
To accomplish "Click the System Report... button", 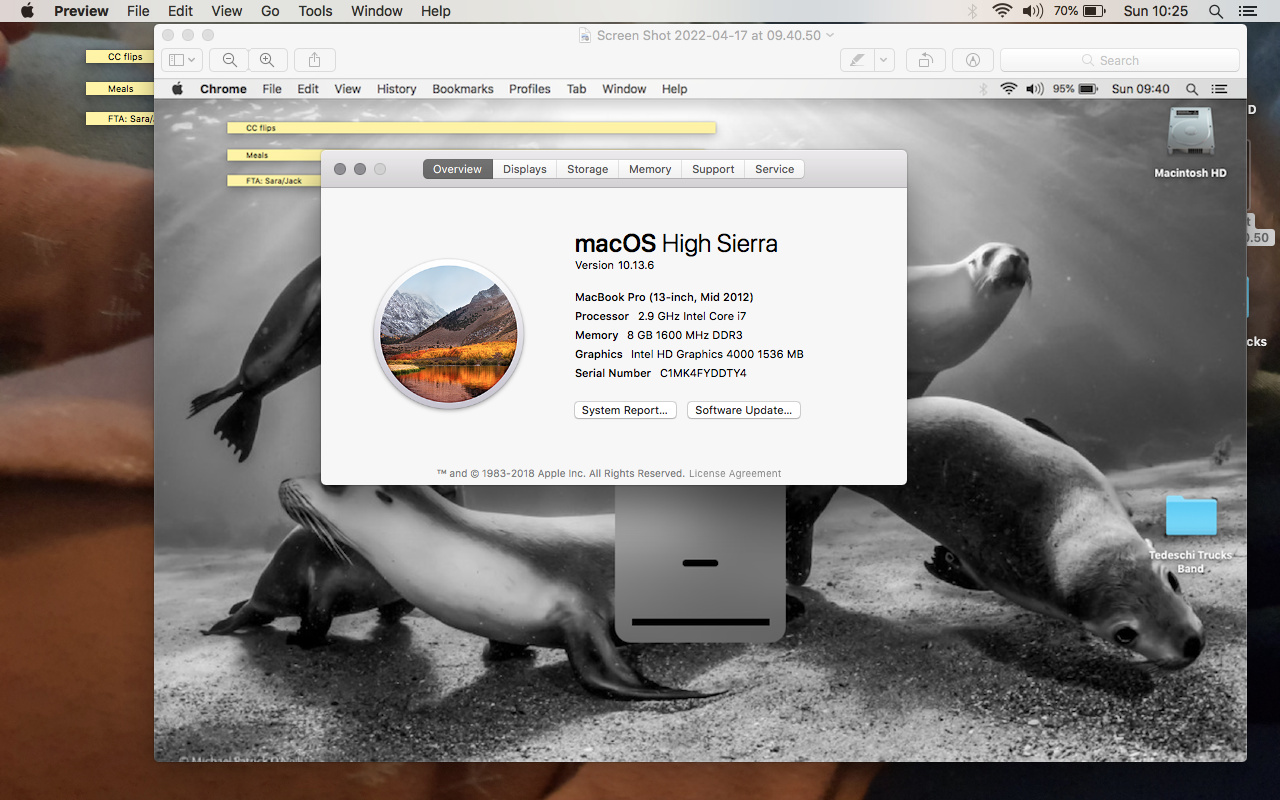I will pos(626,410).
